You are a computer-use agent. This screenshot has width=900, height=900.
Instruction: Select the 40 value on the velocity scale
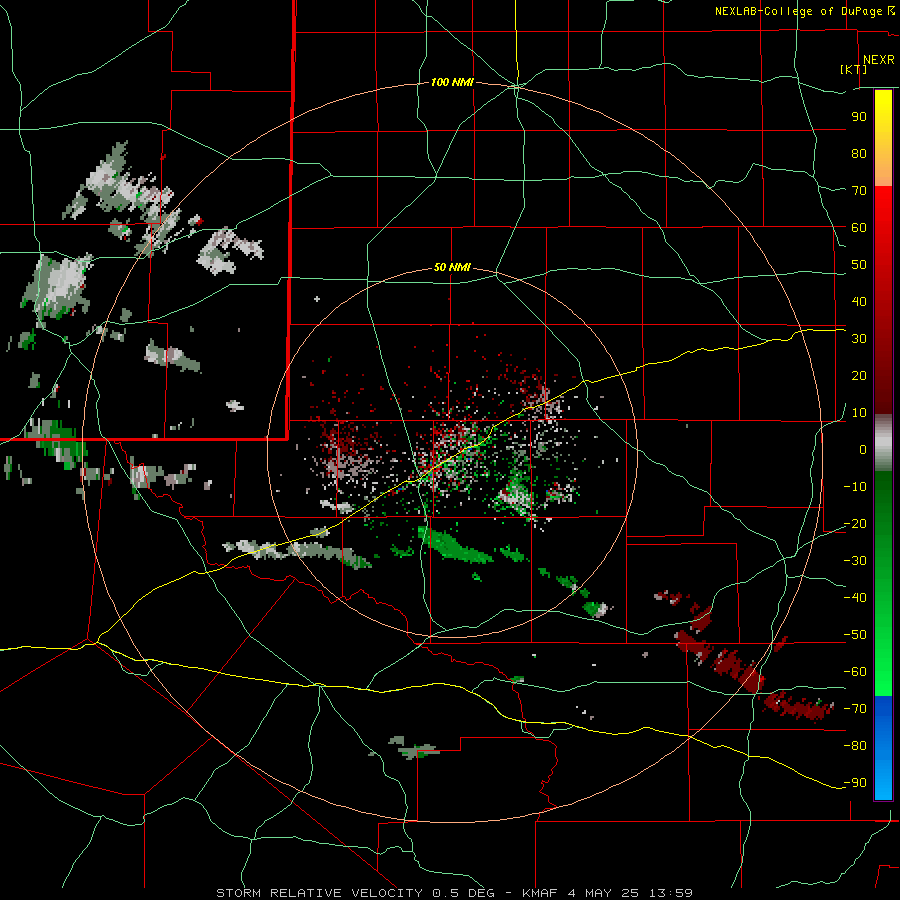tap(859, 301)
